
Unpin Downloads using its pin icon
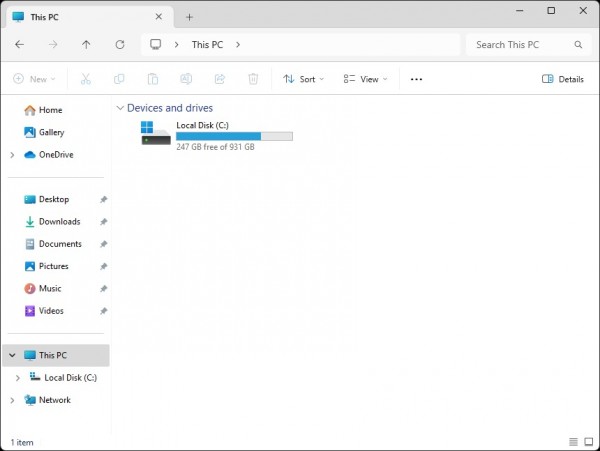click(x=103, y=221)
